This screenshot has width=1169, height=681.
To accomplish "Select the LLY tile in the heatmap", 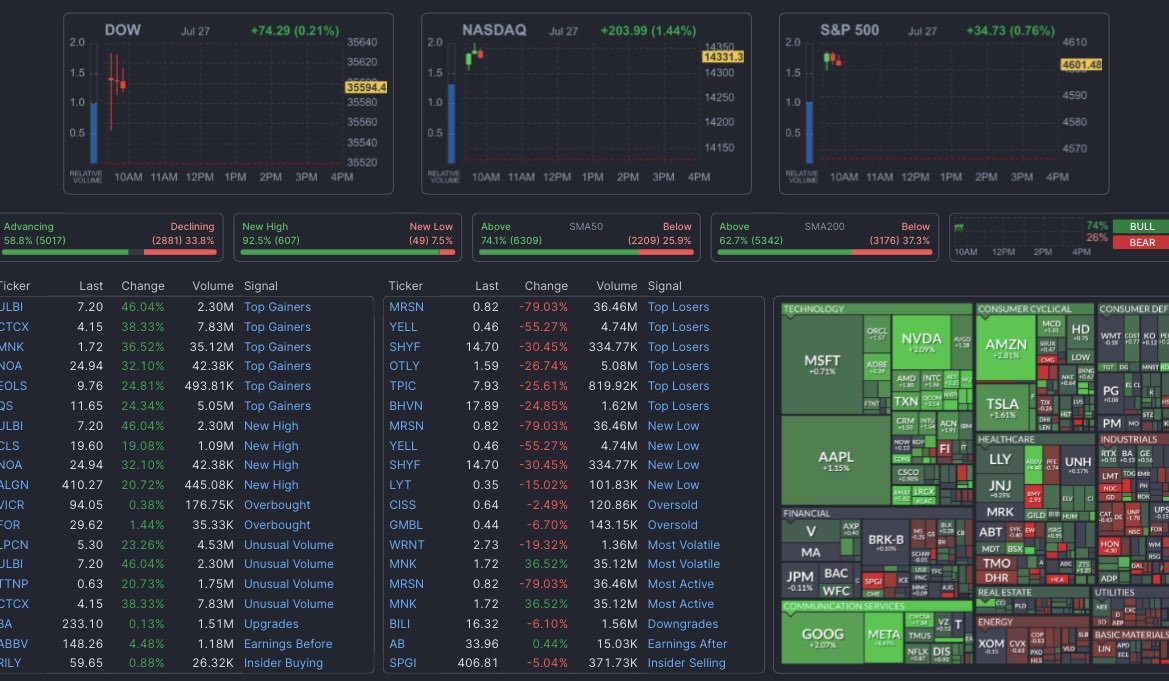I will 1000,460.
